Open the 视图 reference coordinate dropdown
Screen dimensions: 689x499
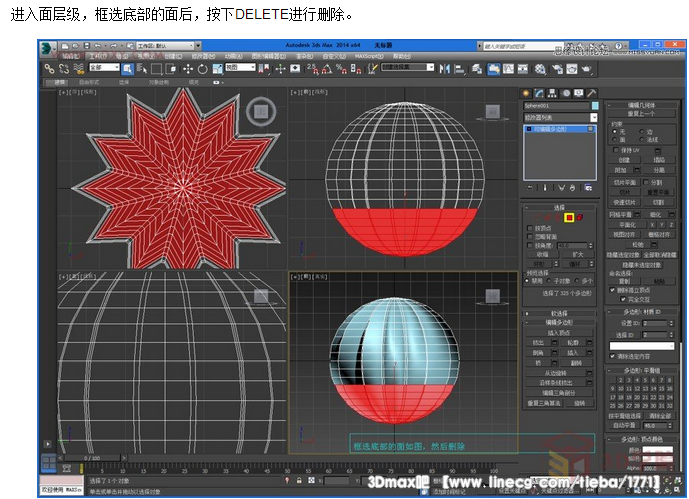[240, 67]
